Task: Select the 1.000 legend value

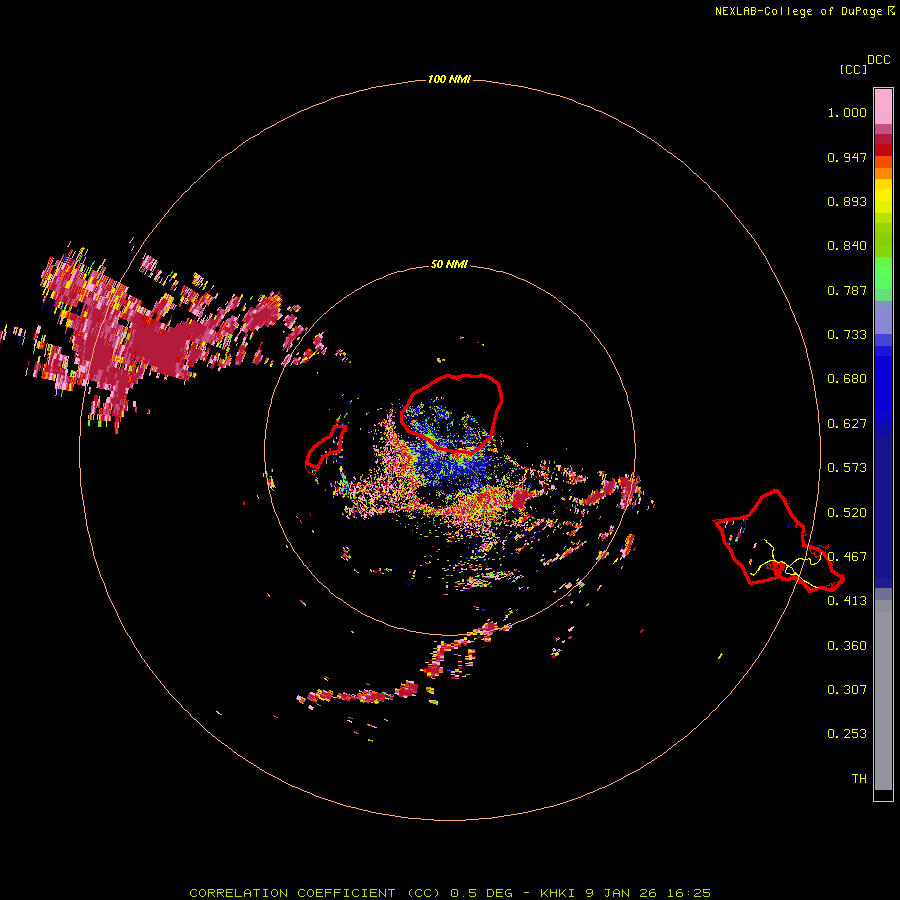Action: [x=847, y=112]
